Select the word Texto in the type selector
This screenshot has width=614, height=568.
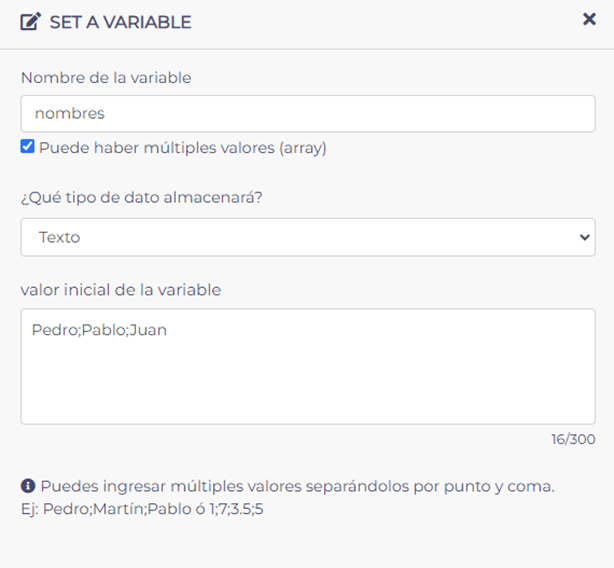click(59, 237)
